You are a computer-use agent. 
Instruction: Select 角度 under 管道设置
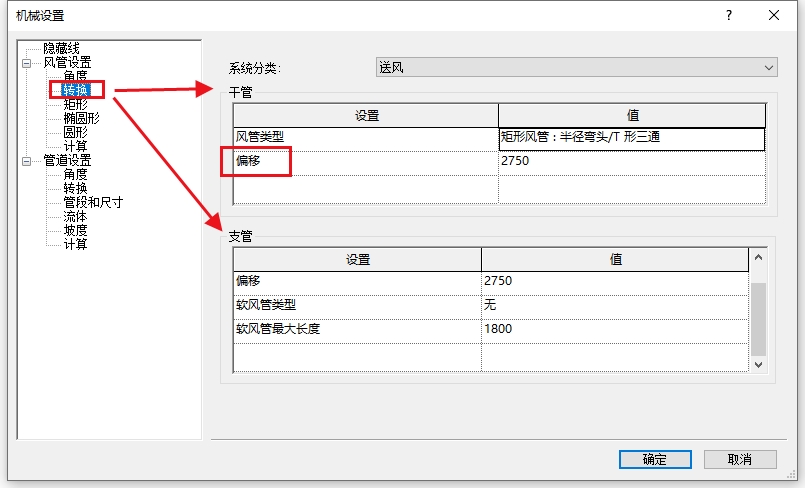point(75,174)
